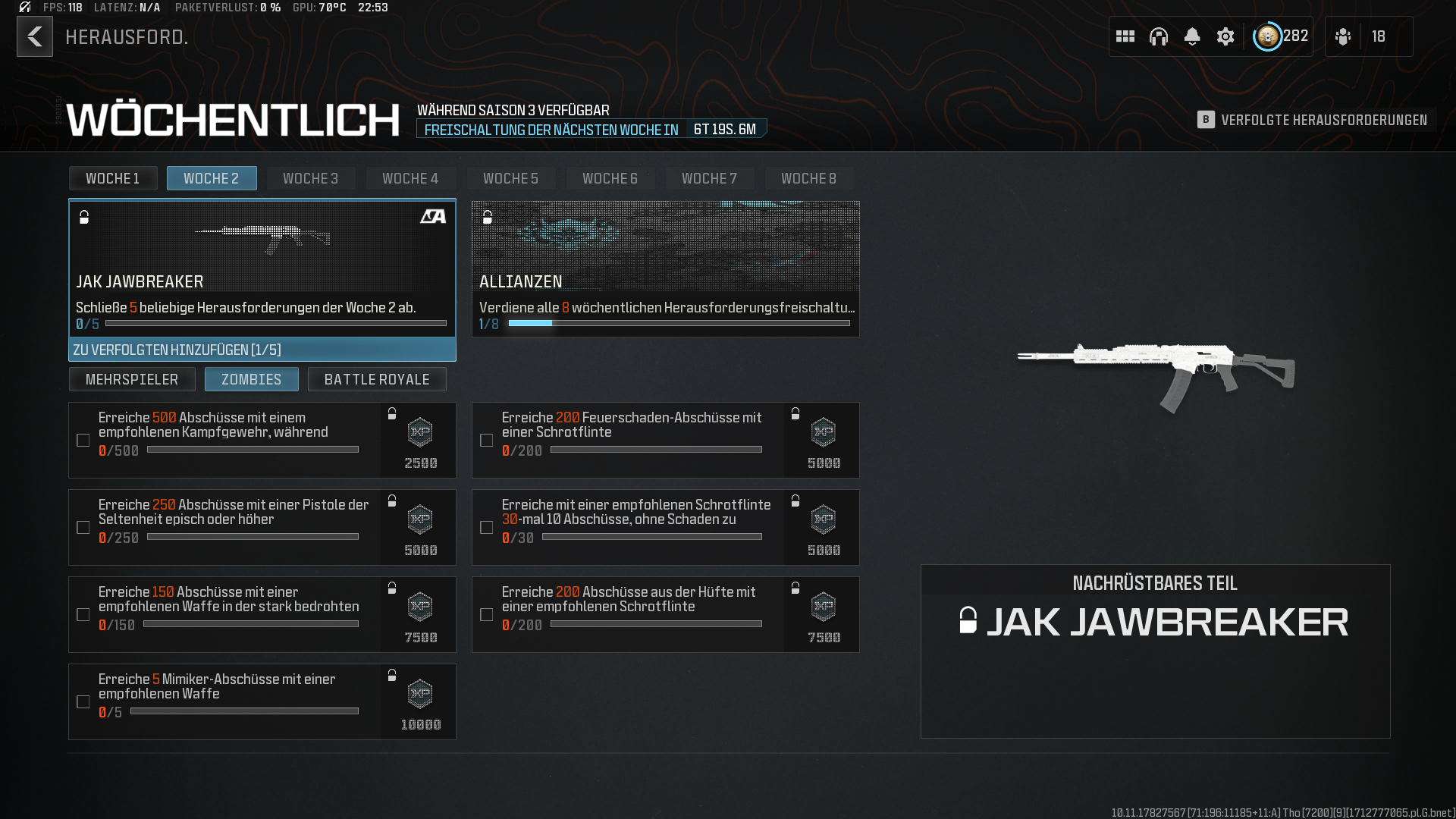
Task: Check the 250 Pistole Abschüsse challenge box
Action: [83, 528]
